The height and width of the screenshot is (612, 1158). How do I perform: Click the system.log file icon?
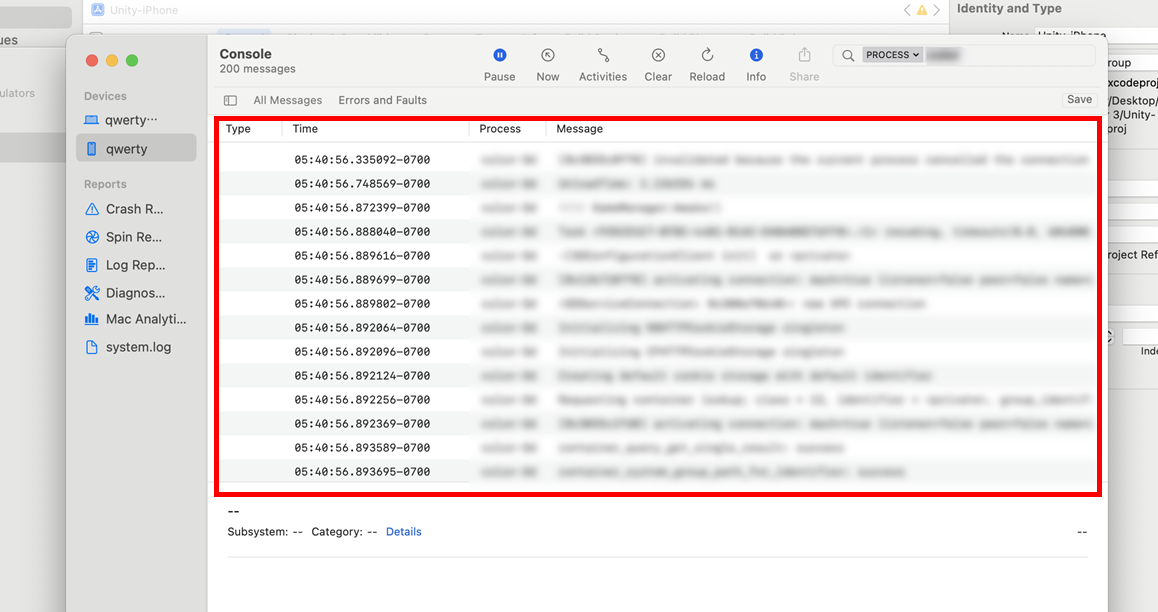pyautogui.click(x=92, y=347)
